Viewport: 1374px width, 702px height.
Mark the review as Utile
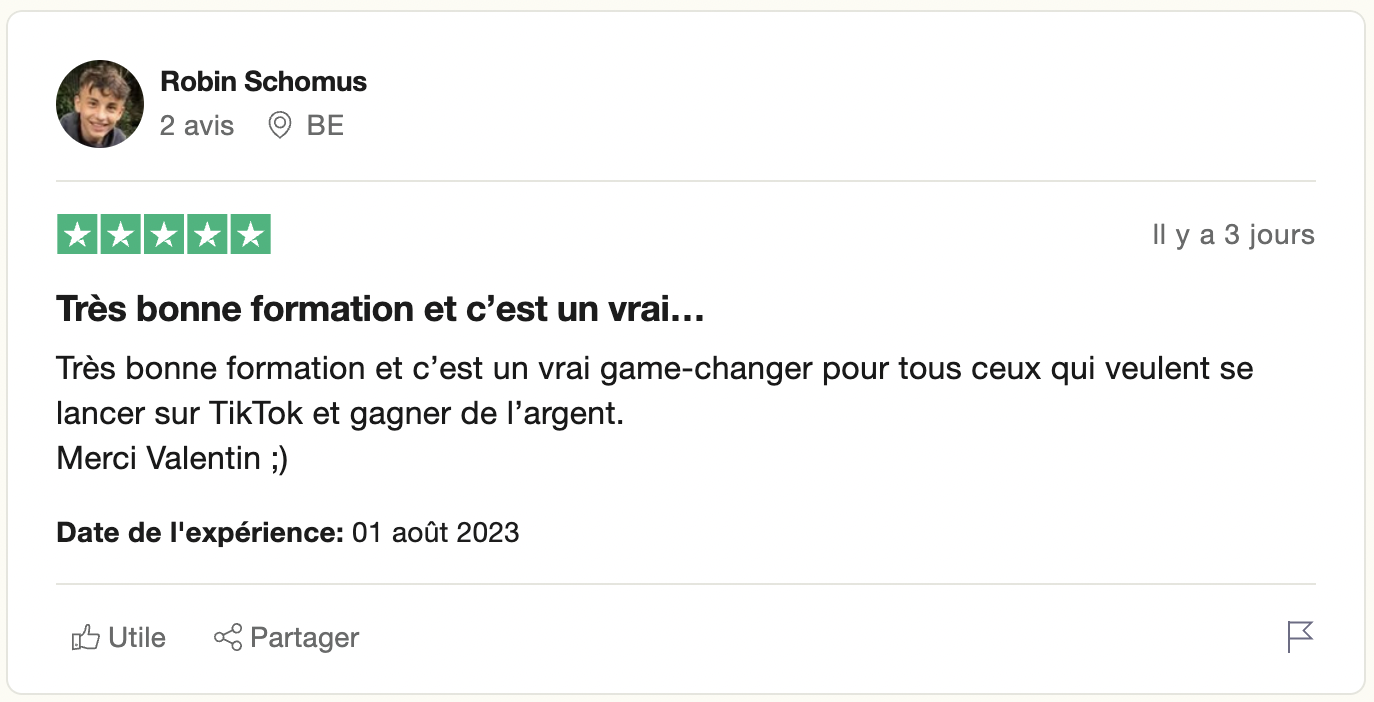coord(136,638)
